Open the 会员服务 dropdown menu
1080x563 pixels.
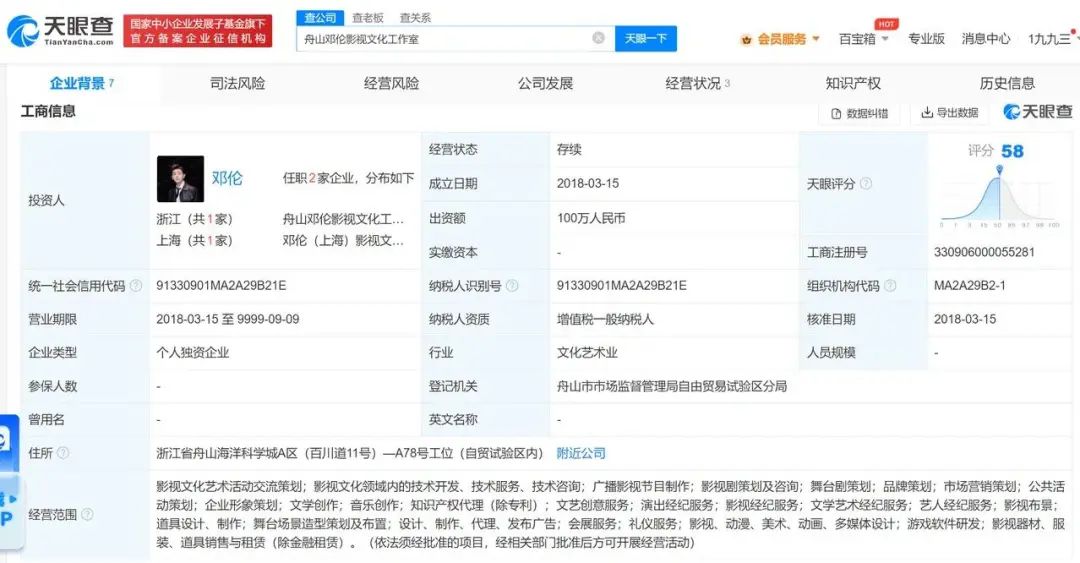coord(780,39)
